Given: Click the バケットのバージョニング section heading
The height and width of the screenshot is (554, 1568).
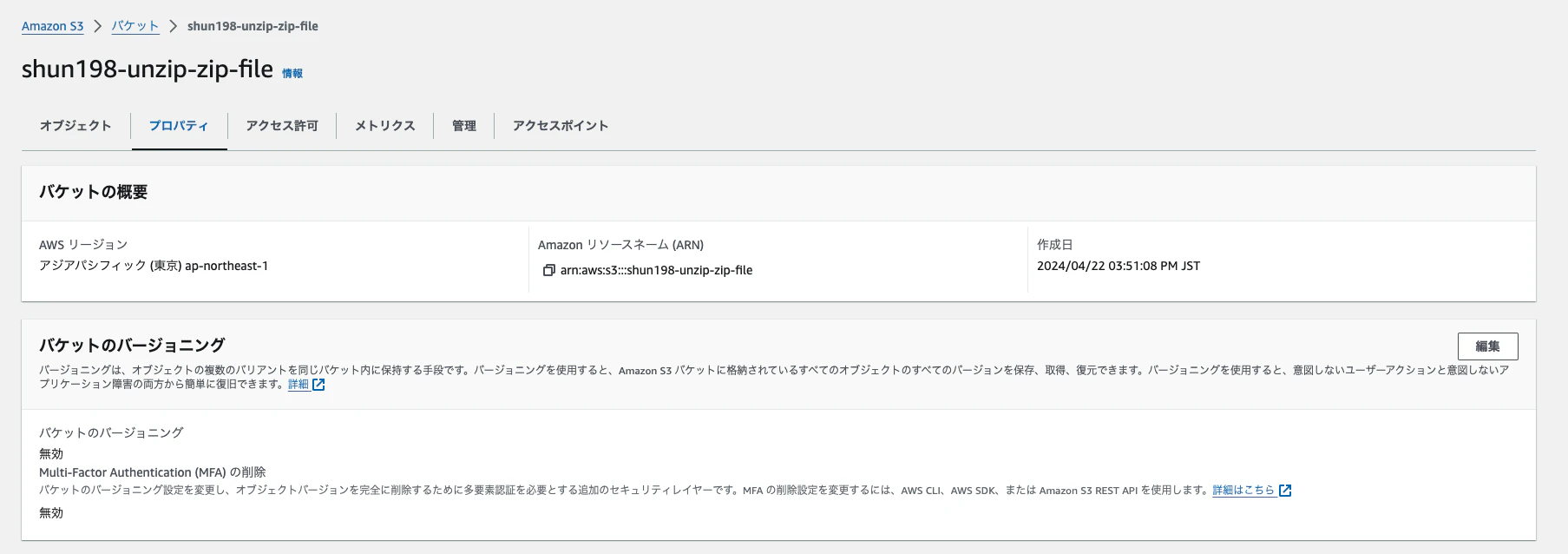Looking at the screenshot, I should [x=132, y=345].
